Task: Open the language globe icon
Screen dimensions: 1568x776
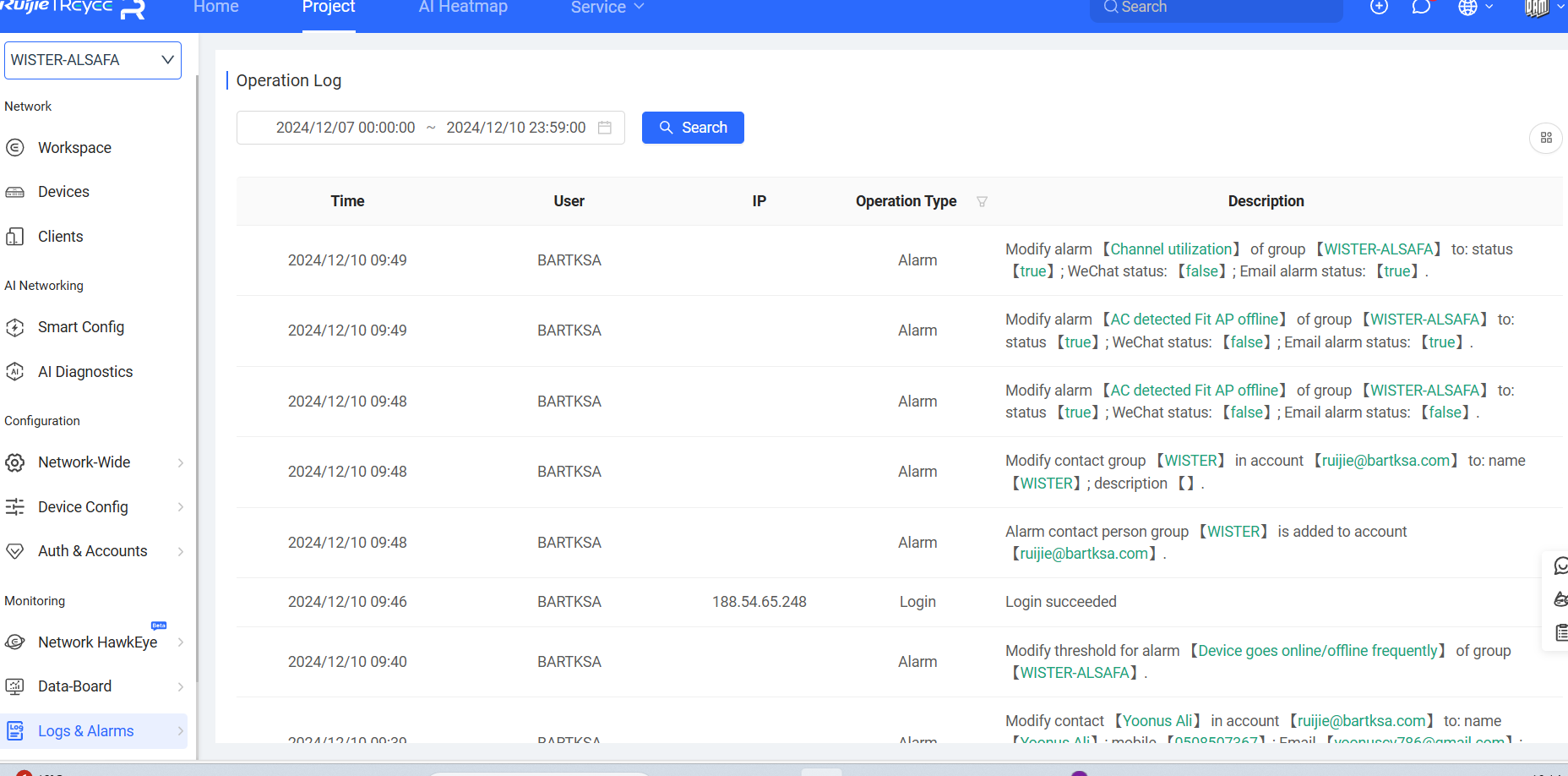Action: coord(1468,7)
